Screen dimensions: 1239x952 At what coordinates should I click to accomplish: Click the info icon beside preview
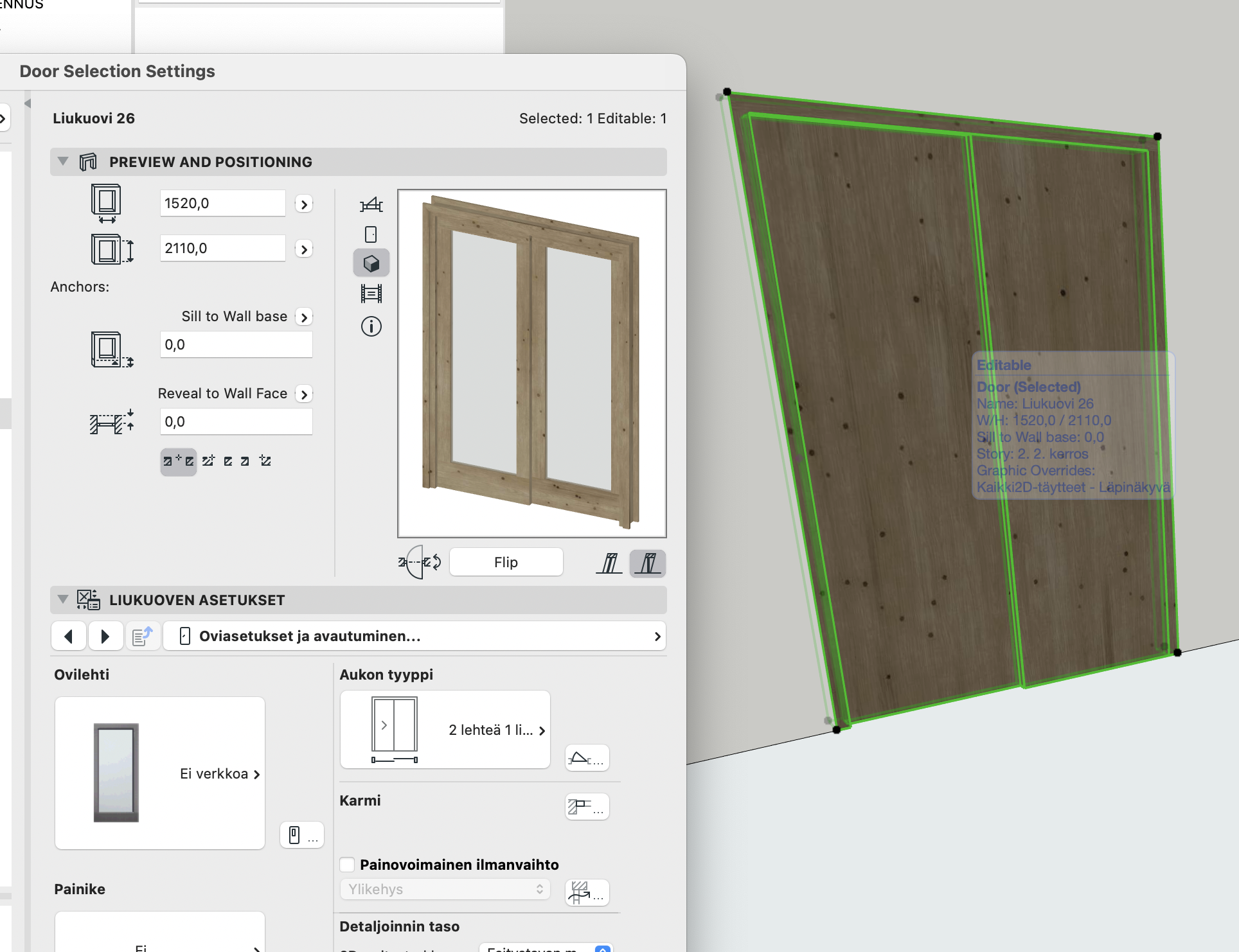(x=371, y=326)
